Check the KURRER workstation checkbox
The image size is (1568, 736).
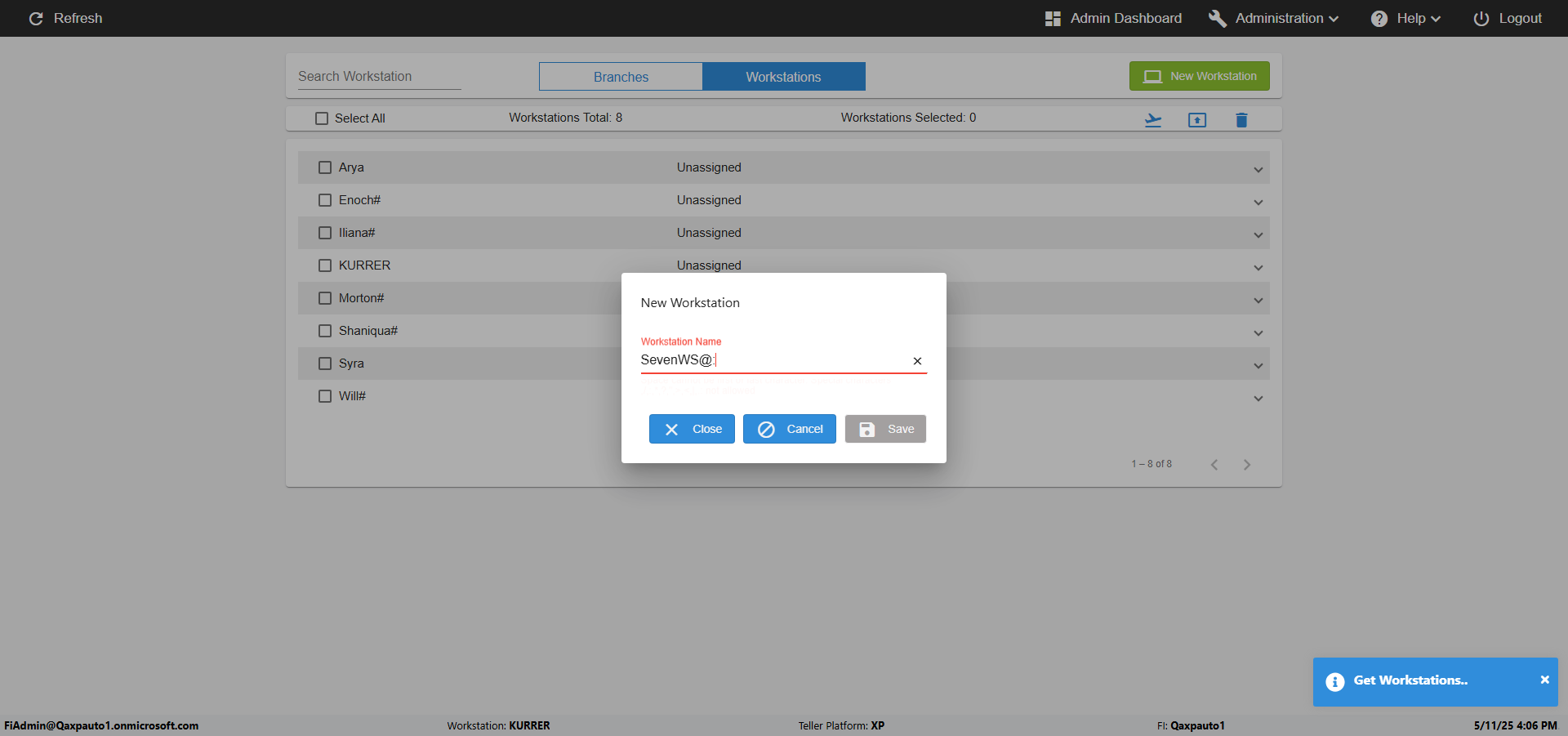325,265
